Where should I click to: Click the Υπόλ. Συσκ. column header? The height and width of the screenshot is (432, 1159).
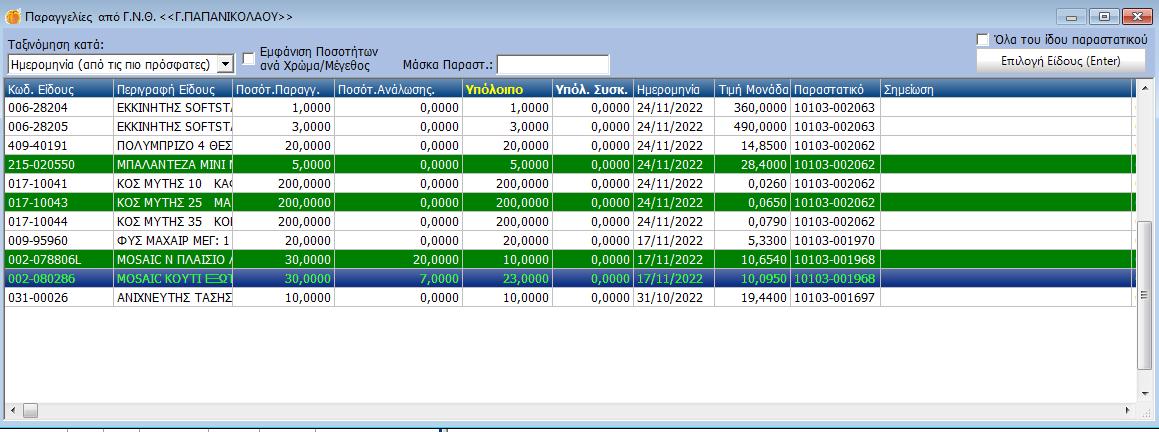[x=592, y=90]
